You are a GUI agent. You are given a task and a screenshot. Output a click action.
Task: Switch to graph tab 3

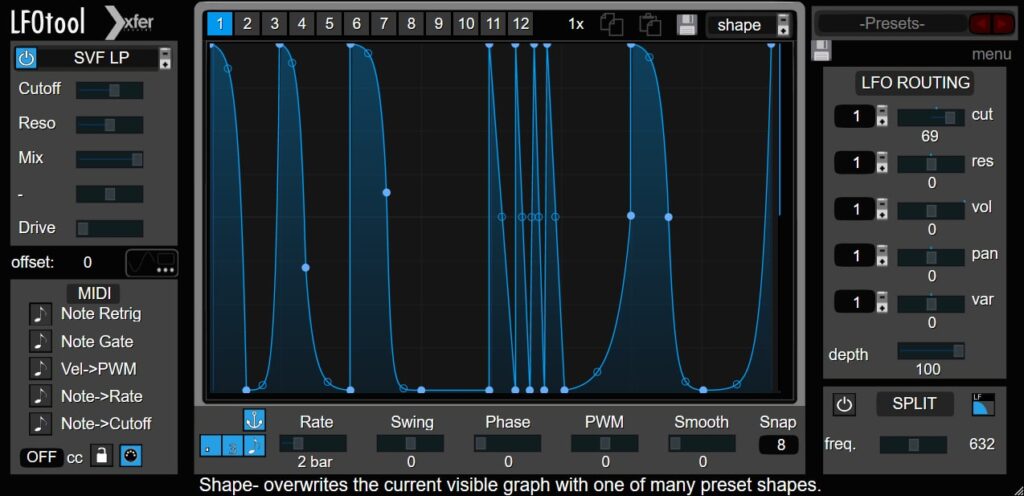coord(275,24)
